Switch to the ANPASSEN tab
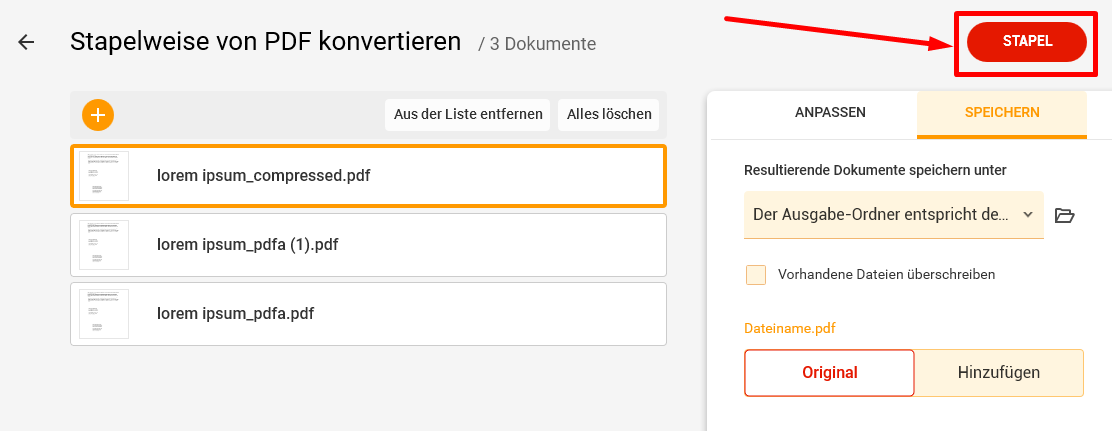This screenshot has height=431, width=1112. click(x=830, y=113)
